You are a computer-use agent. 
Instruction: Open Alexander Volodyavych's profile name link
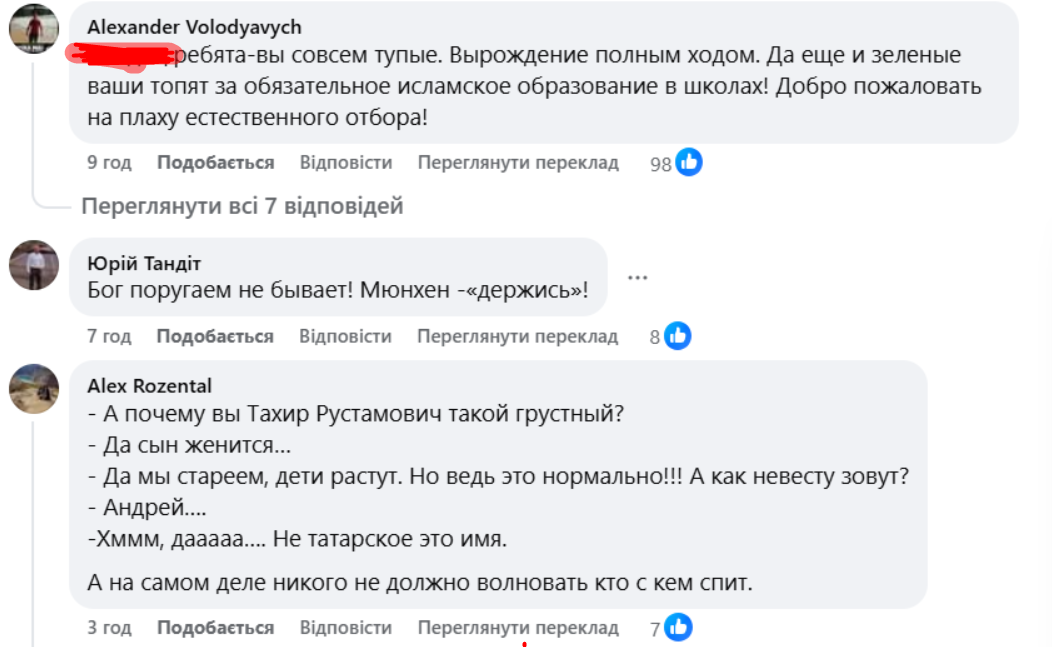tap(194, 27)
